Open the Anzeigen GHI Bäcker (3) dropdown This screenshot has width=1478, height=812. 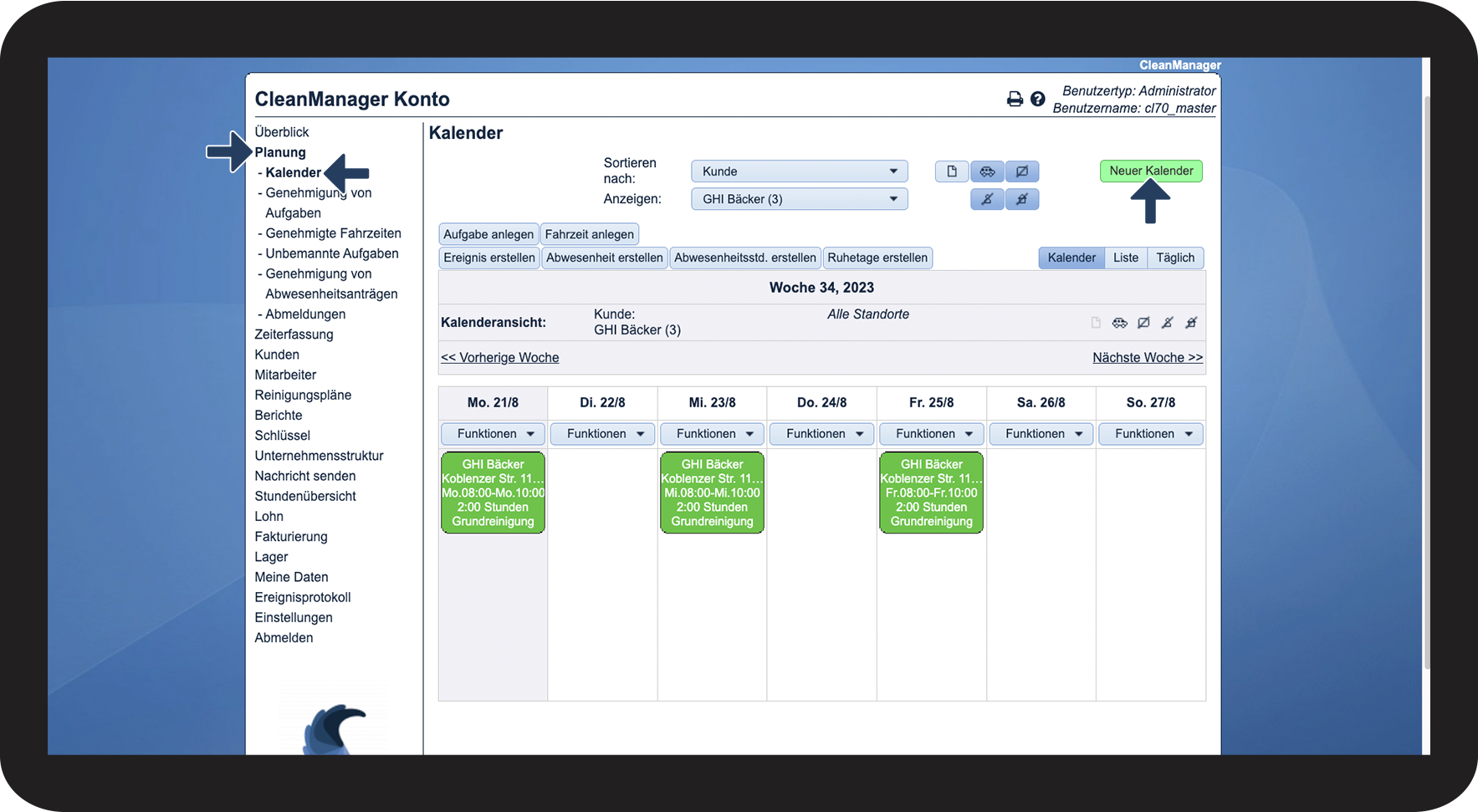799,199
